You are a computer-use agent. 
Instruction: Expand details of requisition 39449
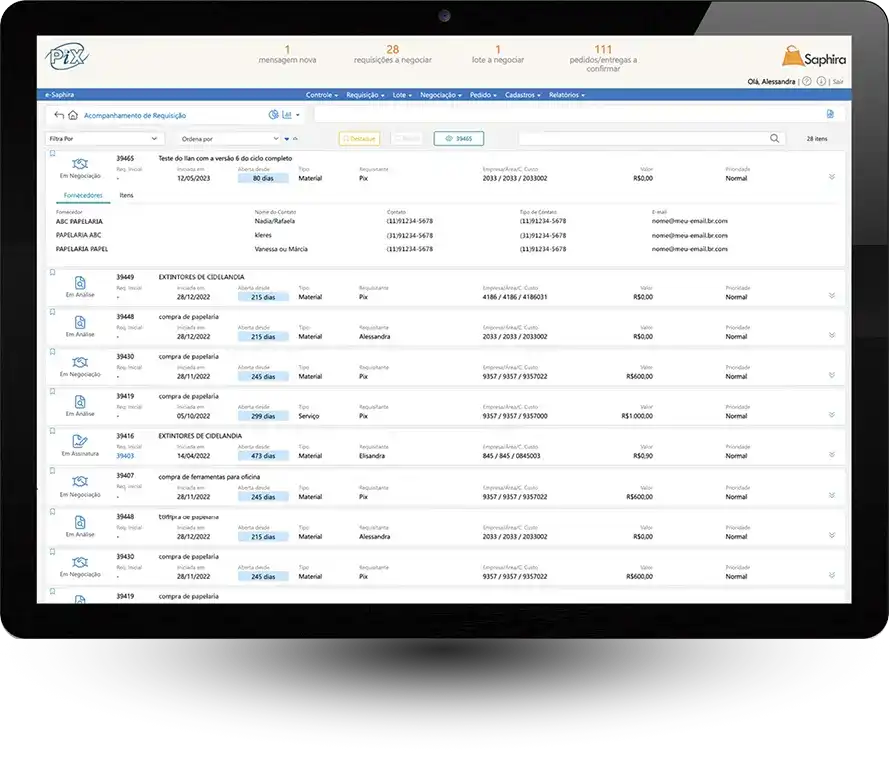point(831,295)
